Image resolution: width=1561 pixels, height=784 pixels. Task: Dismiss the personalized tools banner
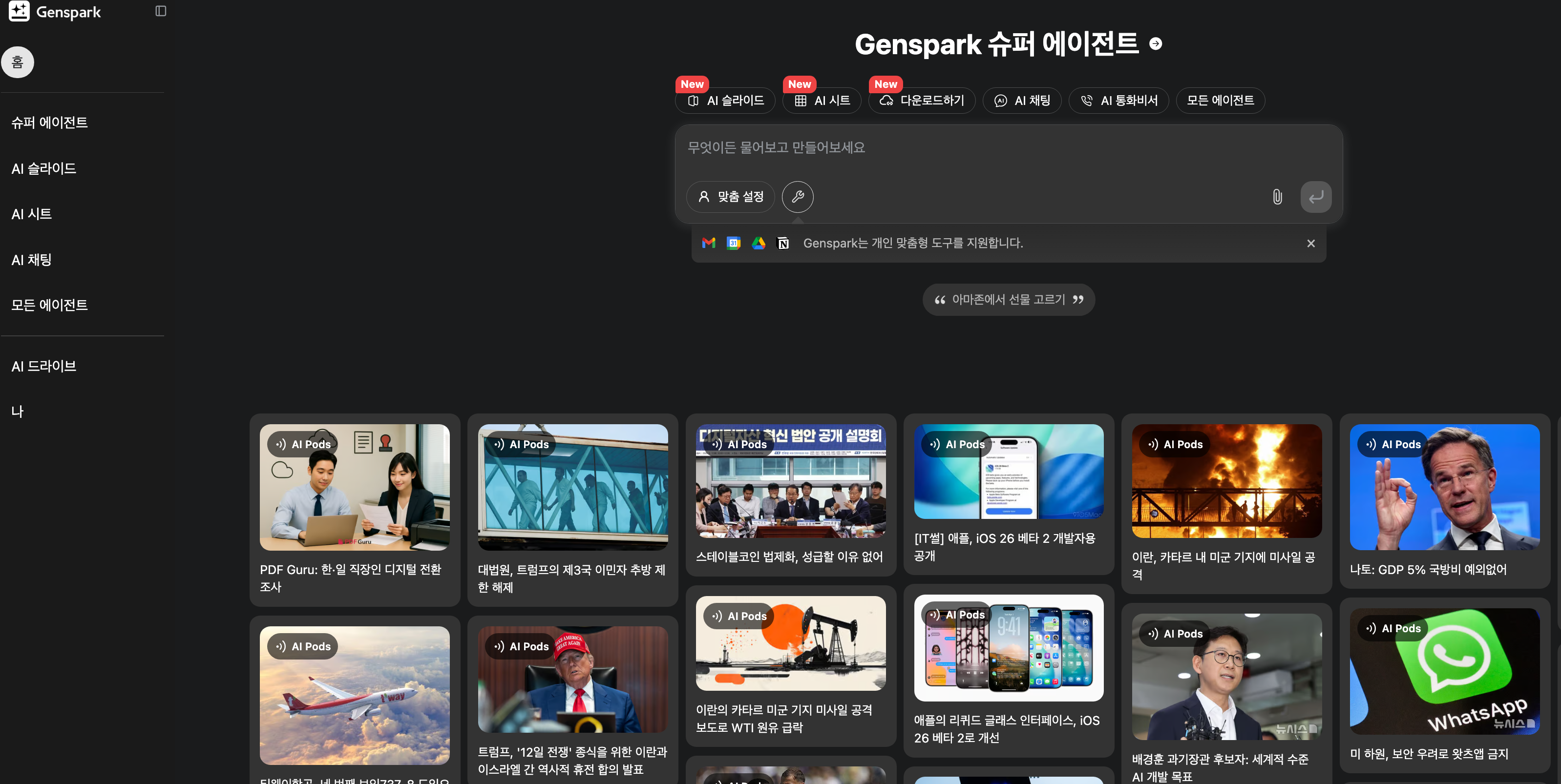(1311, 243)
